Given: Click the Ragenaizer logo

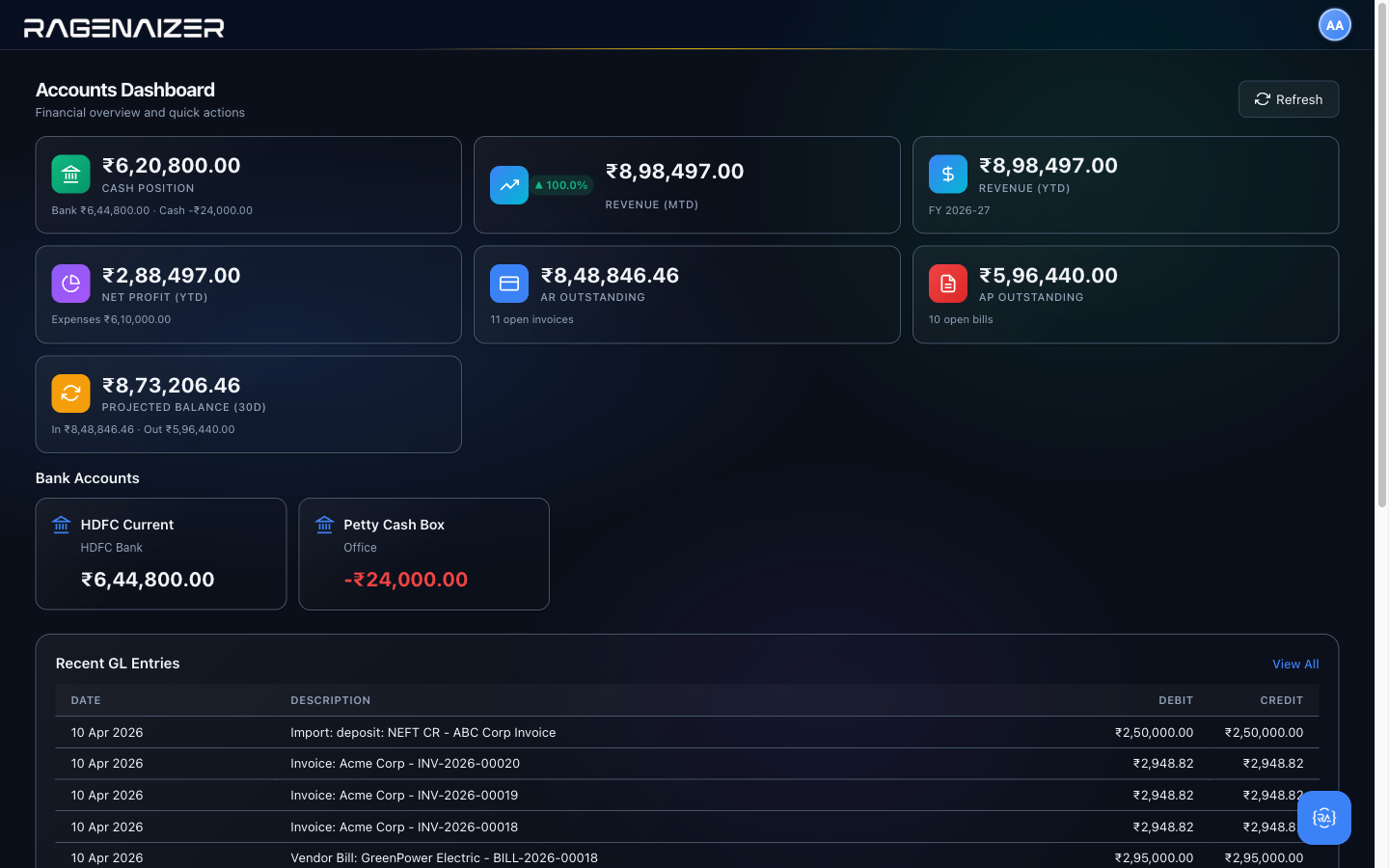Looking at the screenshot, I should click(x=123, y=28).
